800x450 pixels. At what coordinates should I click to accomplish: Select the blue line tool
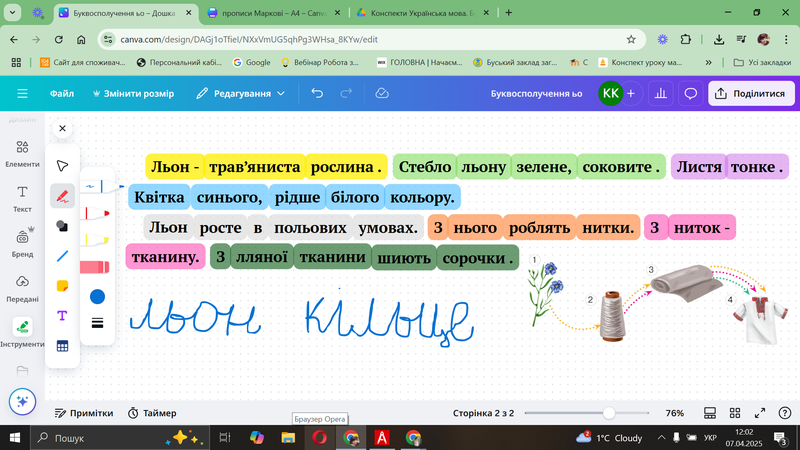62,256
